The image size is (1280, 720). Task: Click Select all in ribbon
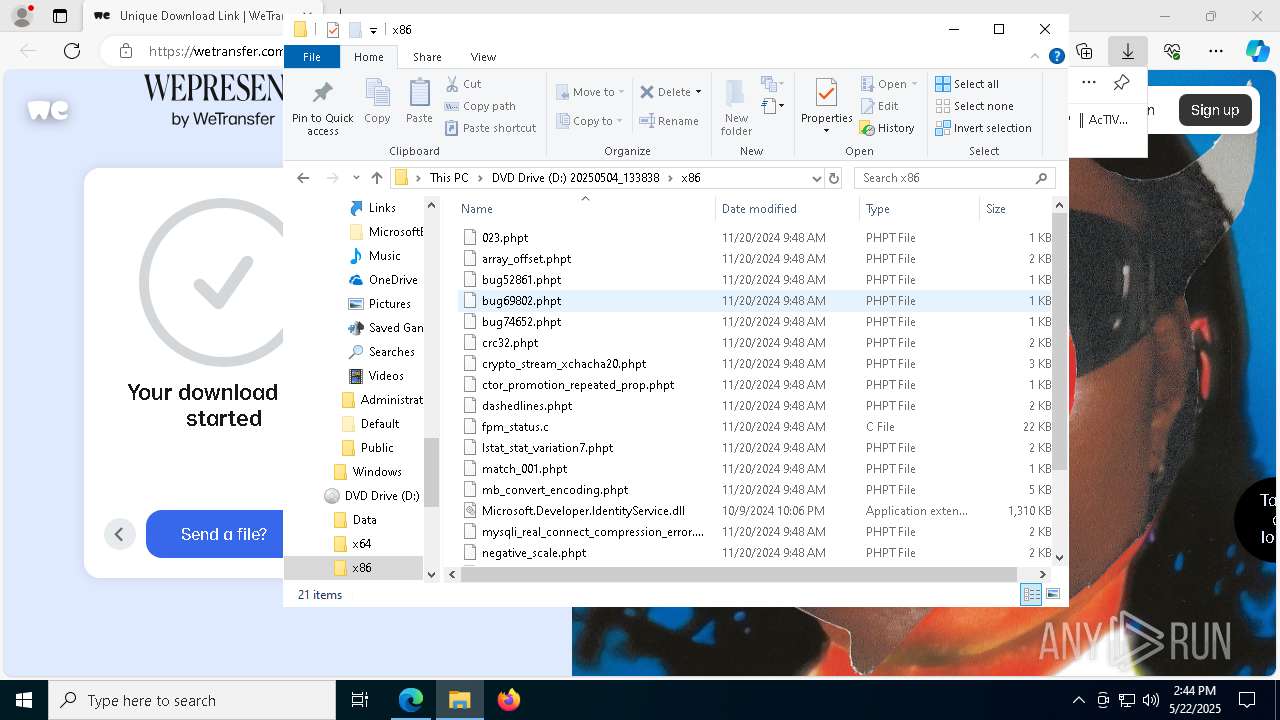click(x=967, y=84)
